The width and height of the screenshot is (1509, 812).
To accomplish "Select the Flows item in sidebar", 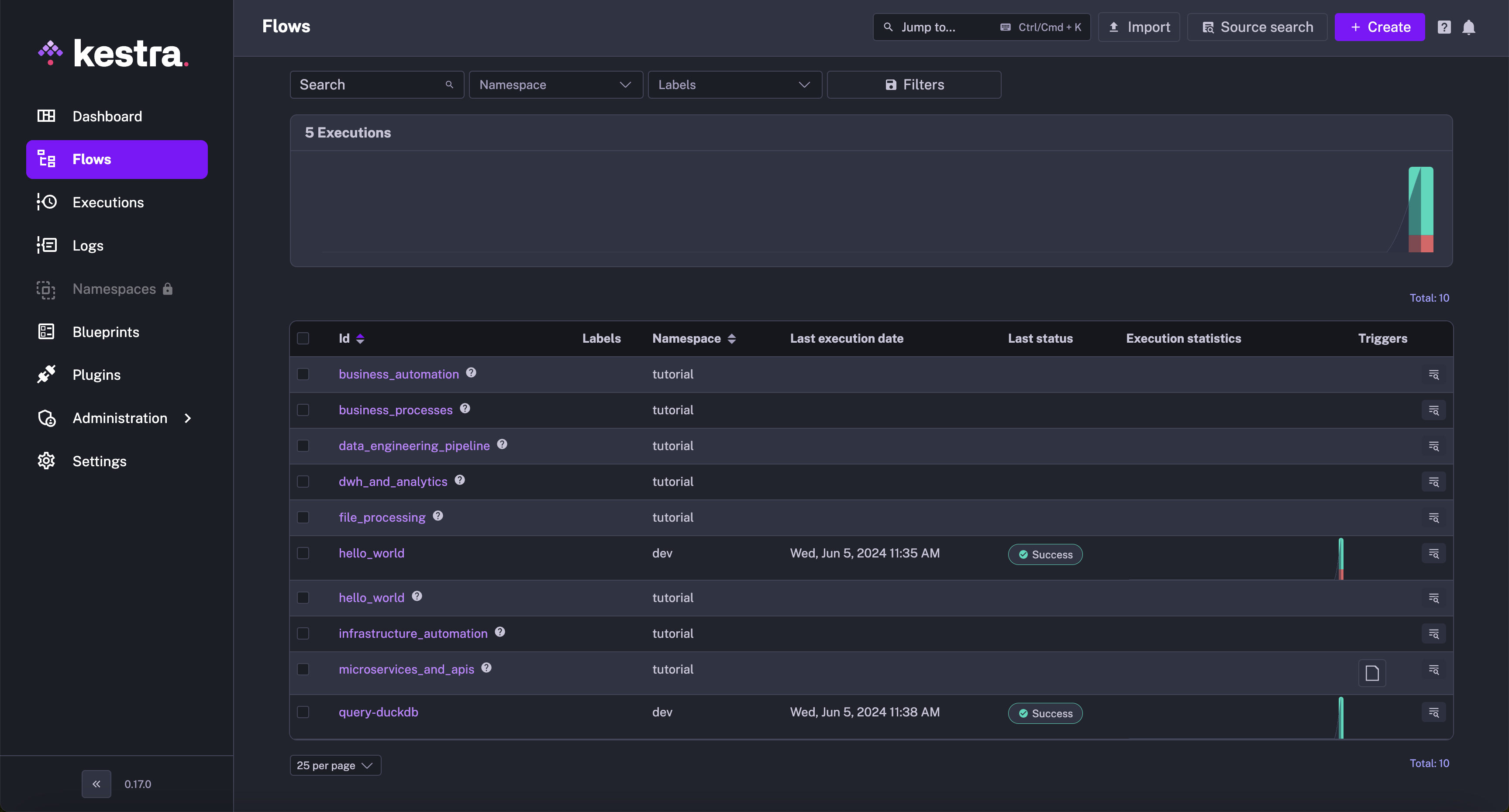I will coord(117,159).
